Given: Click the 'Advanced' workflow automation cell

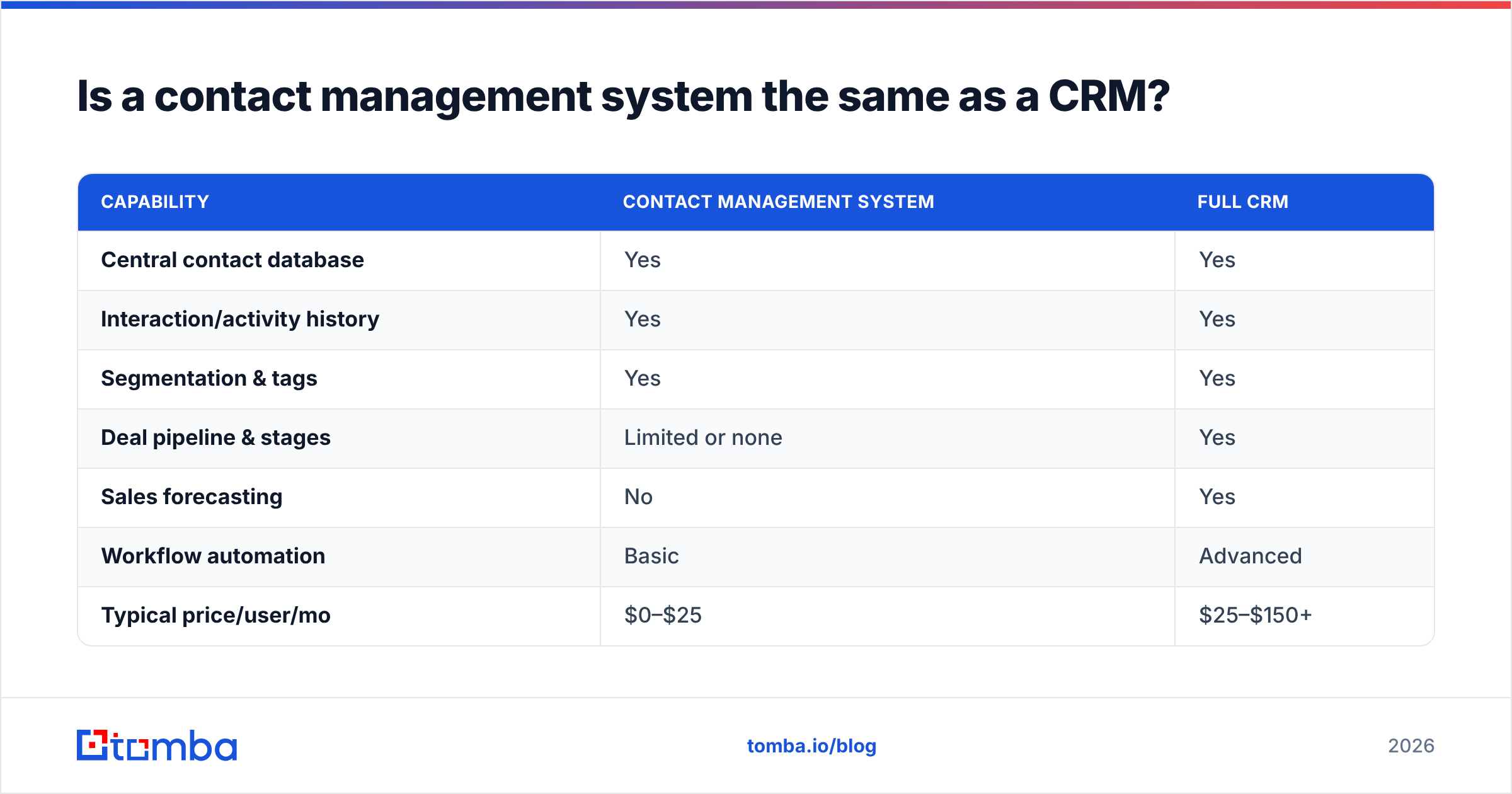Looking at the screenshot, I should click(1251, 556).
